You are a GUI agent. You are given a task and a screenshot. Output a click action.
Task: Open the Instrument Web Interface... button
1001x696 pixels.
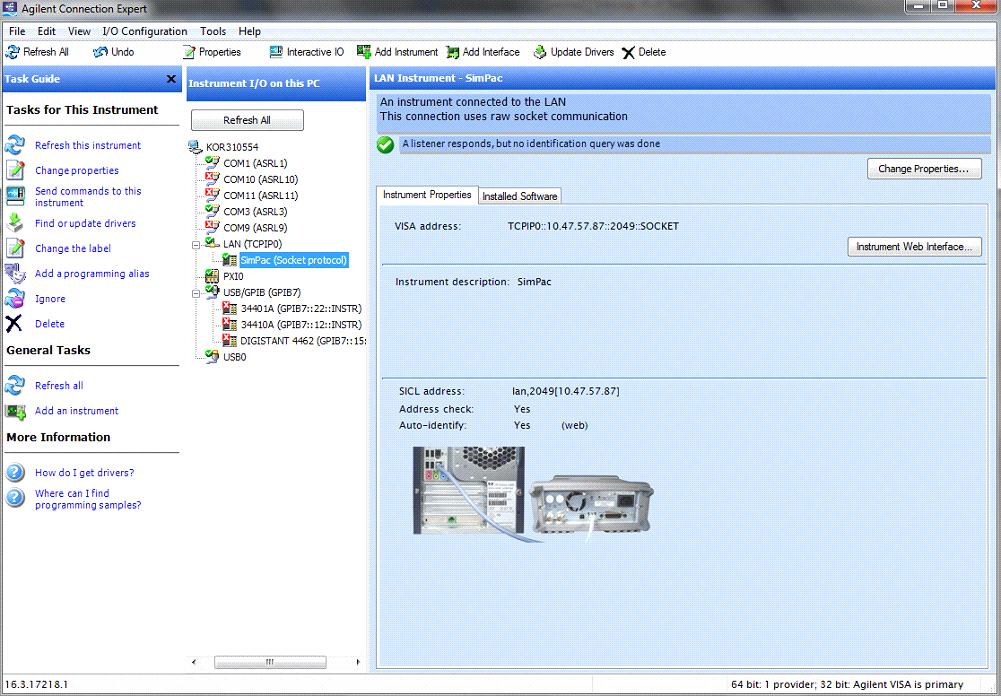[x=914, y=246]
